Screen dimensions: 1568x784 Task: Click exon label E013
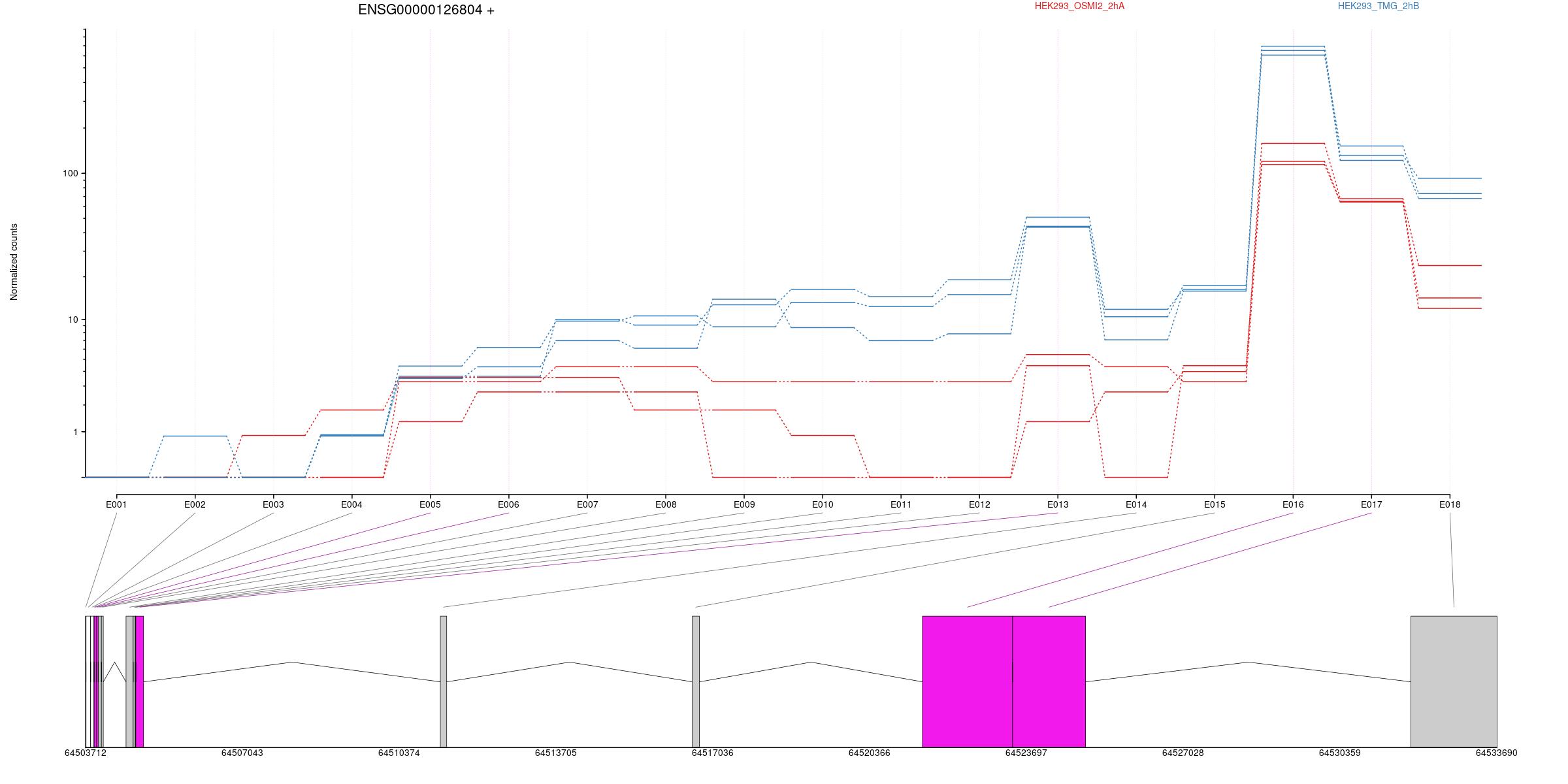[x=1058, y=504]
